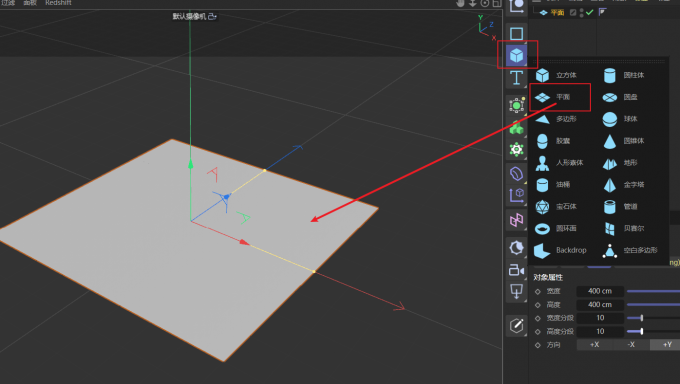
Task: Add a 圆盘 (Disc) primitive
Action: [x=620, y=97]
